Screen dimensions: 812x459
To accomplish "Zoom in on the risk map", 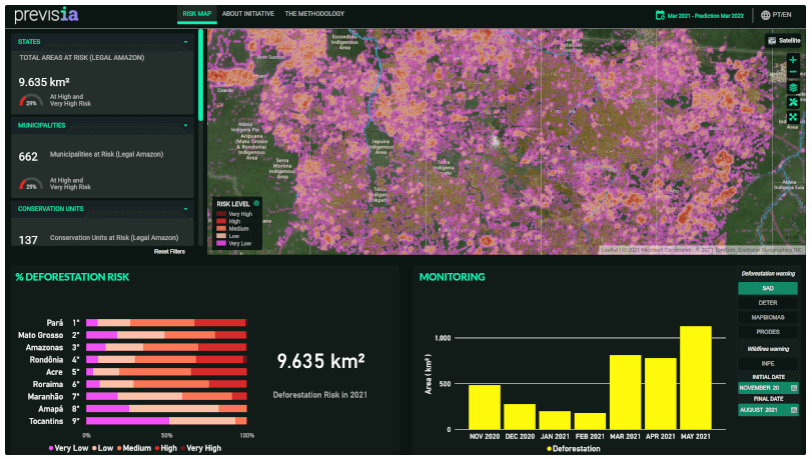I will coord(793,60).
